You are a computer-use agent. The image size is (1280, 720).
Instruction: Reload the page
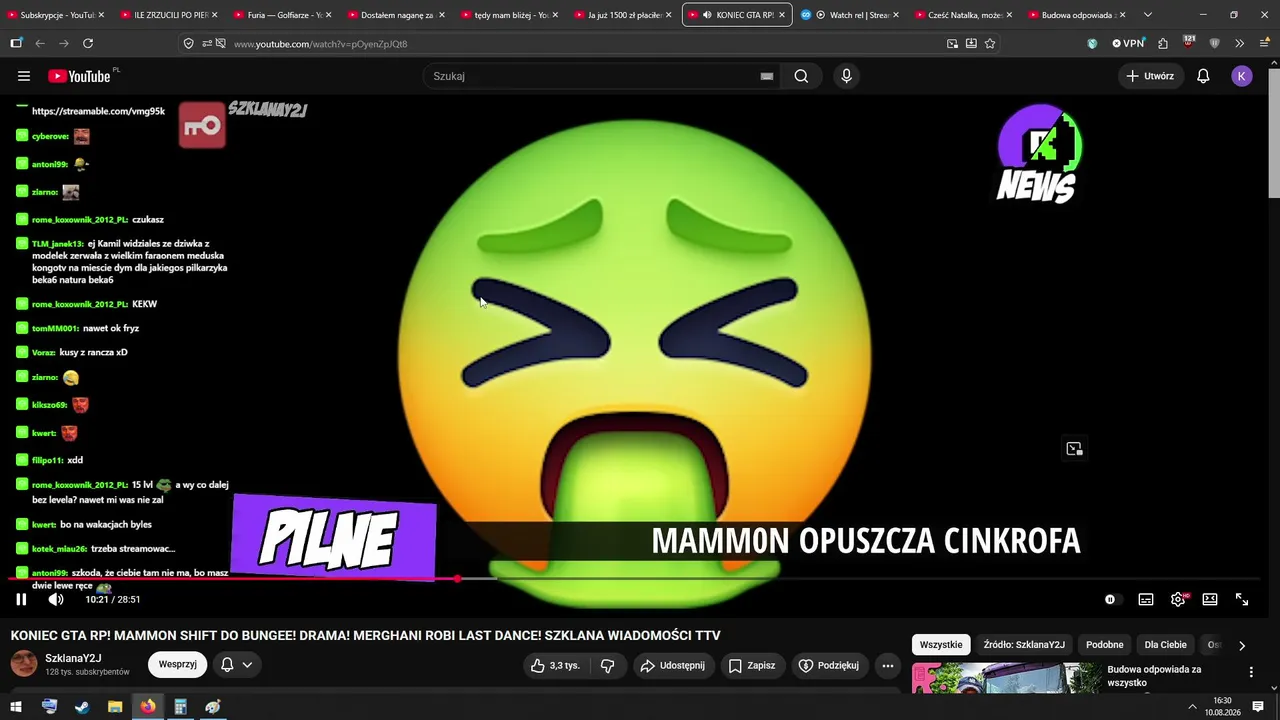coord(88,44)
